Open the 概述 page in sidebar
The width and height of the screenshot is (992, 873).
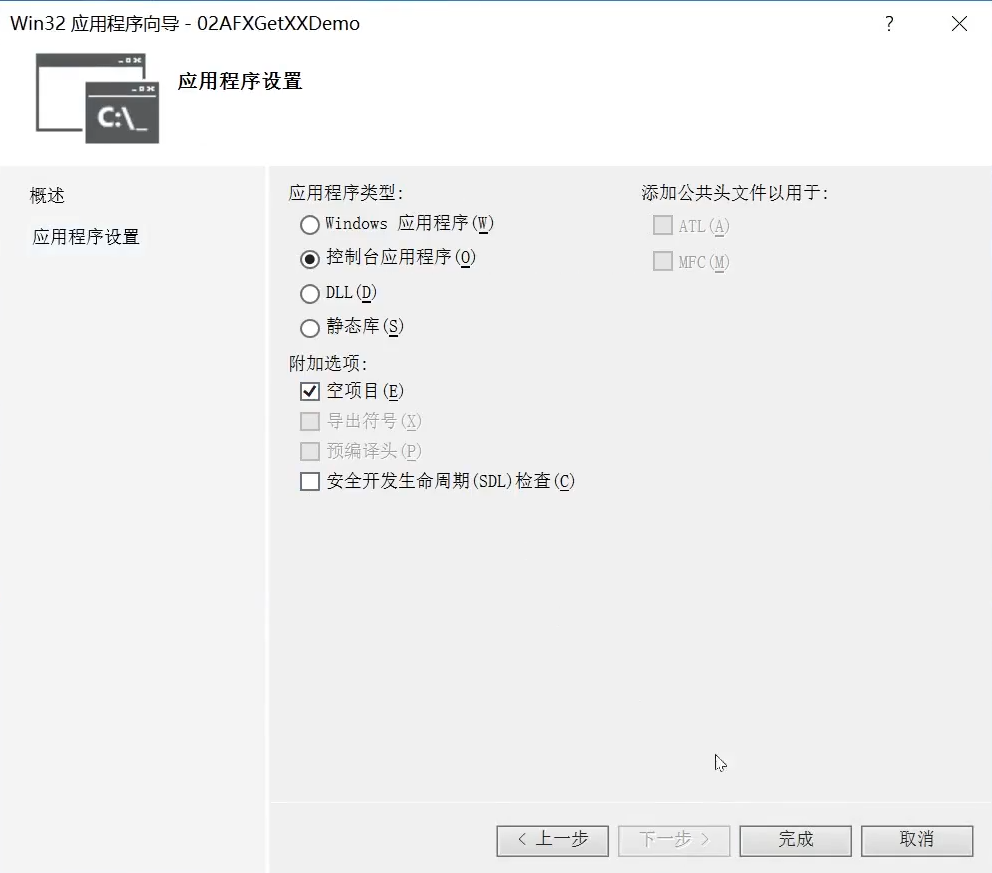47,195
